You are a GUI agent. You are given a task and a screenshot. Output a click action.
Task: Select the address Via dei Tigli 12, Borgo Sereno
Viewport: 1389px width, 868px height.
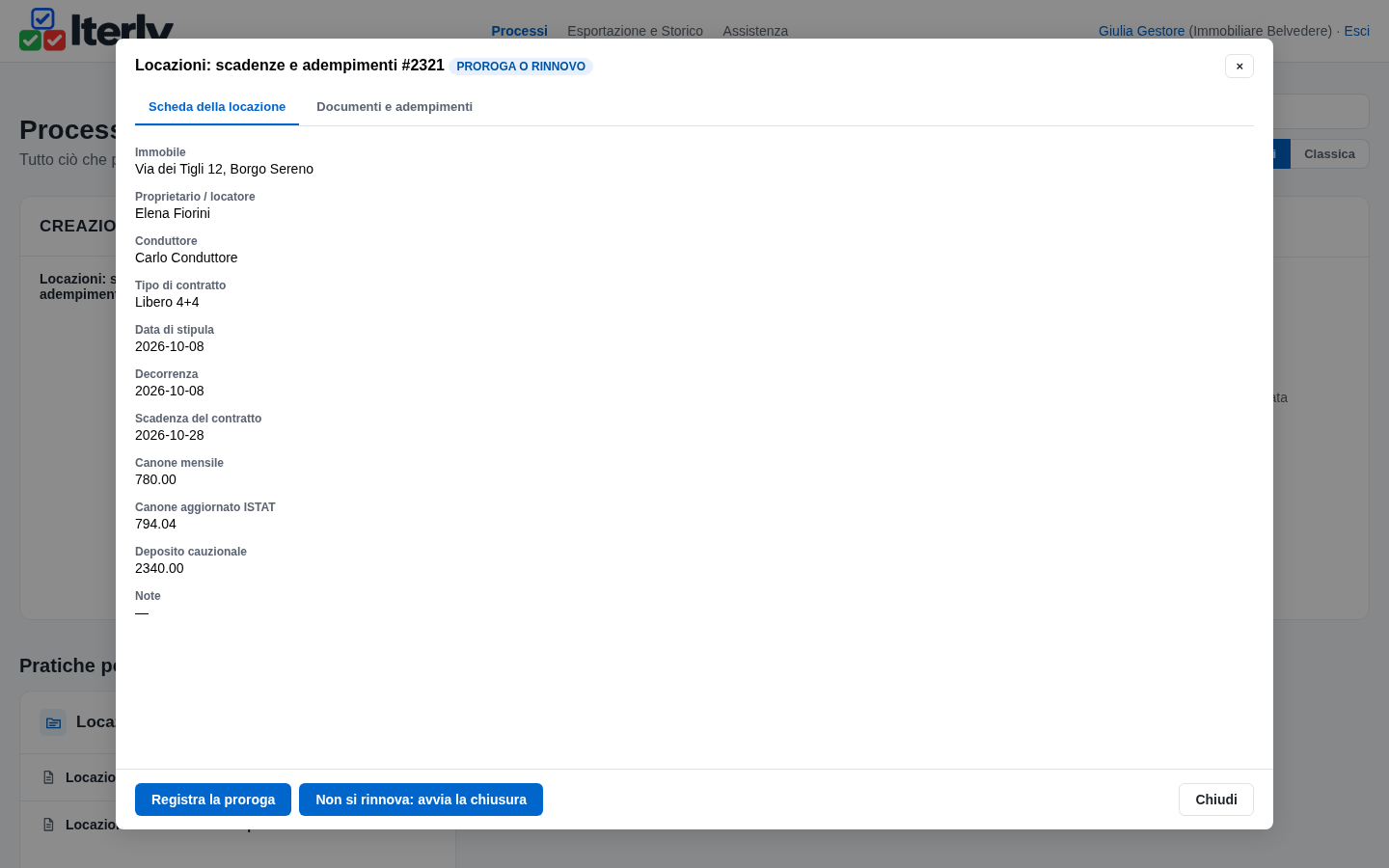tap(224, 169)
